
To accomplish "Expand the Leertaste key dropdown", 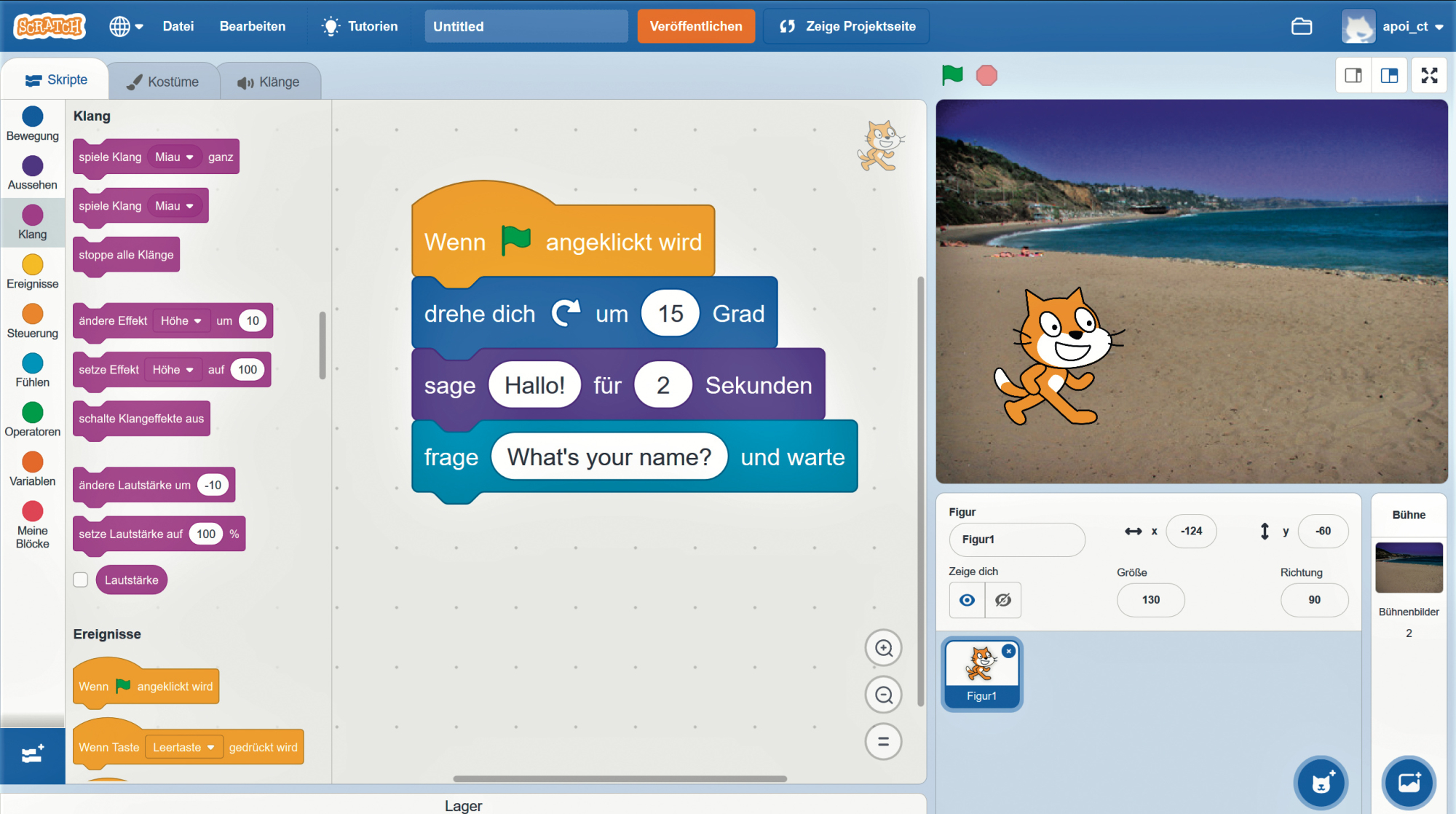I will tap(183, 748).
